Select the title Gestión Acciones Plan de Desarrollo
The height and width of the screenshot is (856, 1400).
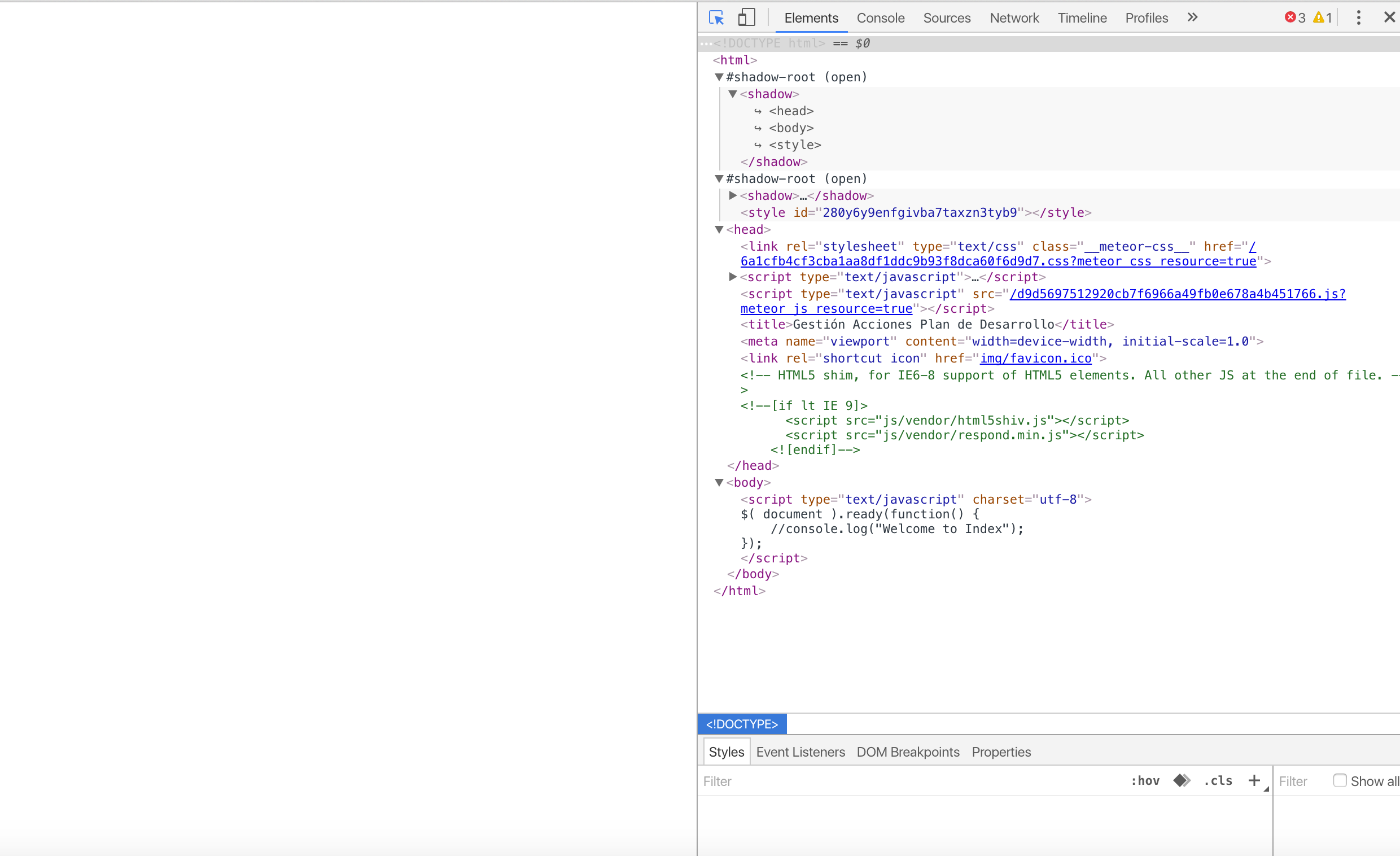(x=928, y=324)
